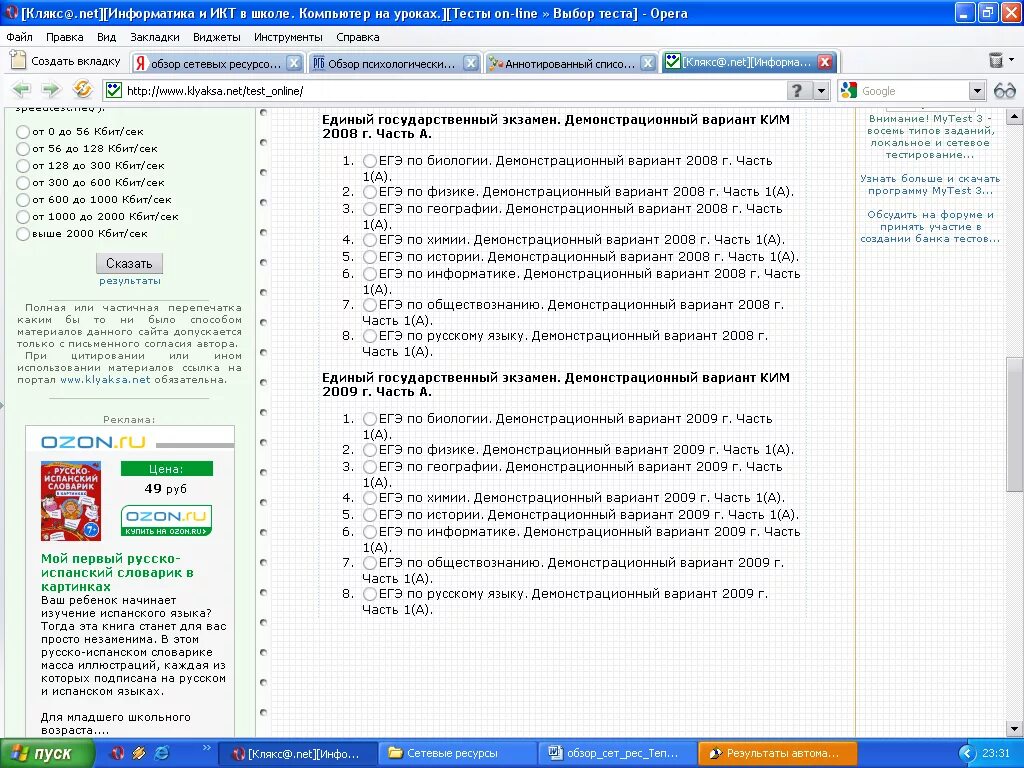Click the site security badge in the address bar
1024x768 pixels.
click(x=114, y=90)
